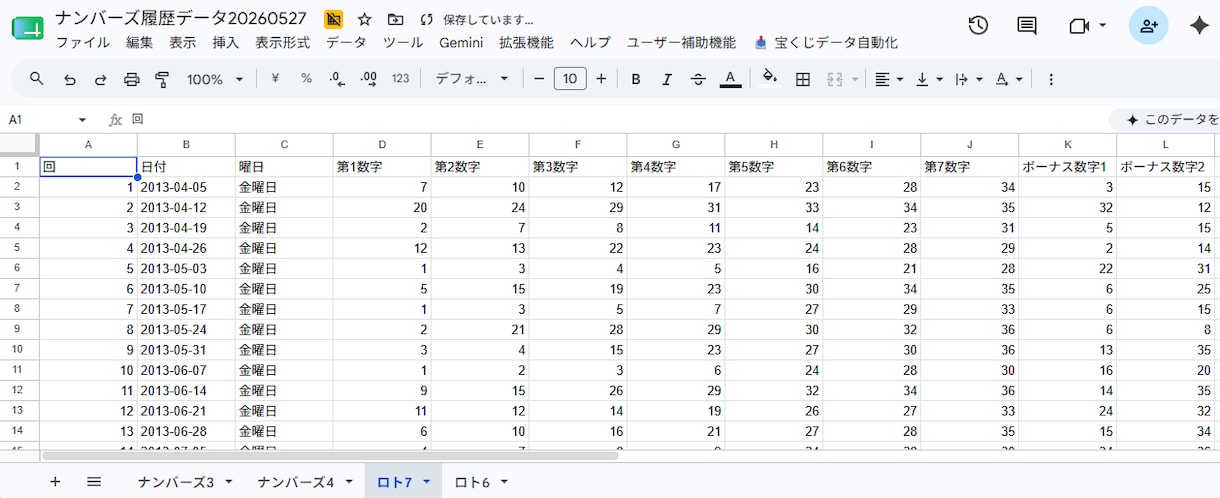This screenshot has height=498, width=1220.
Task: Open version history clock icon
Action: 978,26
